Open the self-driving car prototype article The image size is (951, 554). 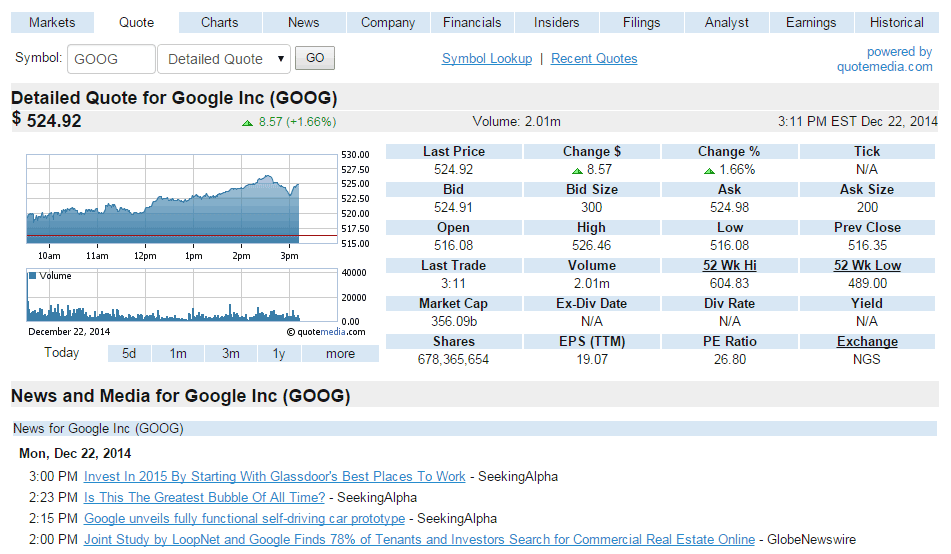pos(244,519)
